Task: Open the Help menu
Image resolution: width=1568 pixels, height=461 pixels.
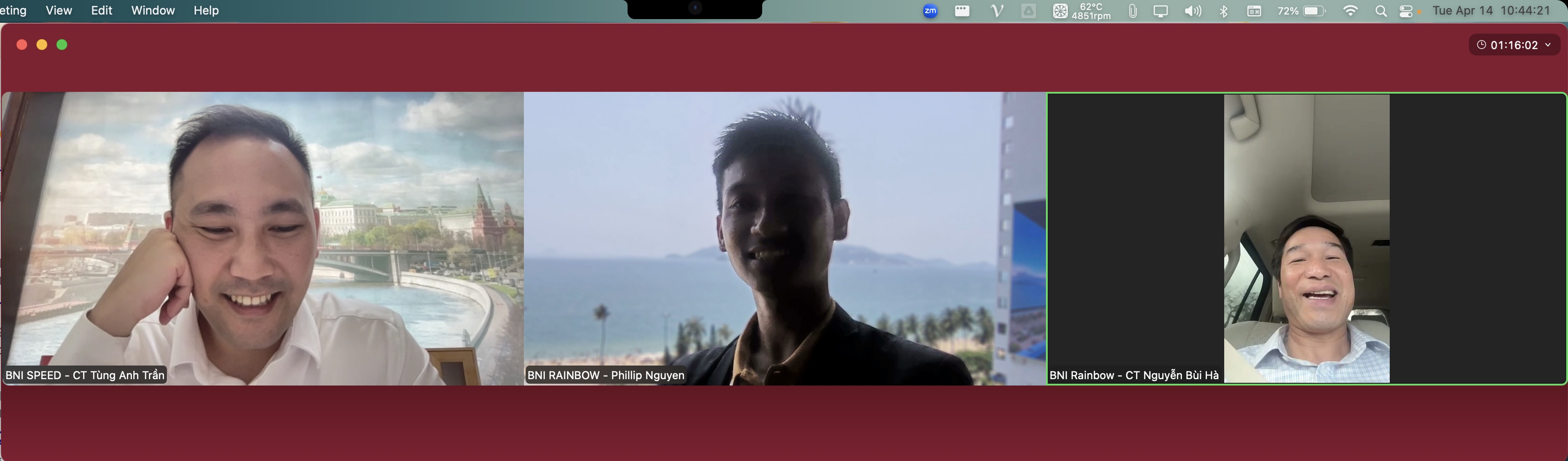Action: 206,10
